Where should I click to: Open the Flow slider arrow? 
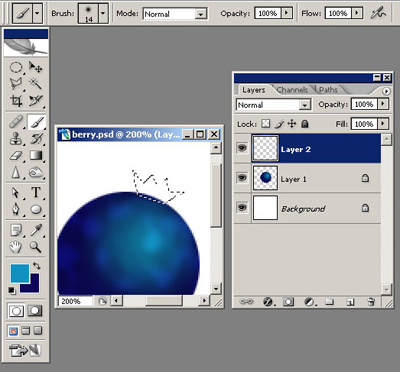(357, 13)
